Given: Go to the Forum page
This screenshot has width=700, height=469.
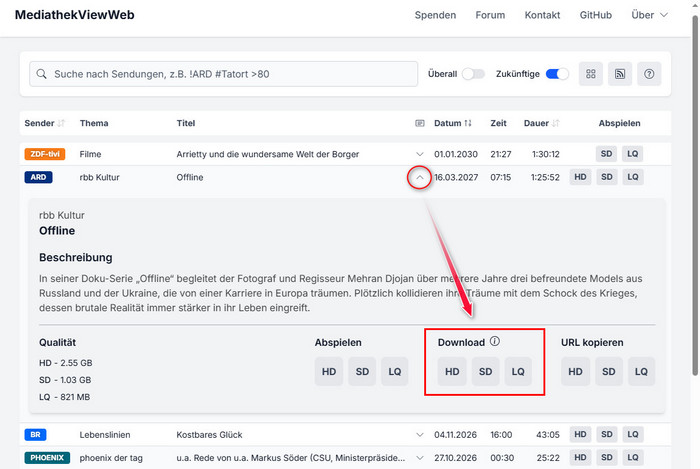Looking at the screenshot, I should point(490,15).
